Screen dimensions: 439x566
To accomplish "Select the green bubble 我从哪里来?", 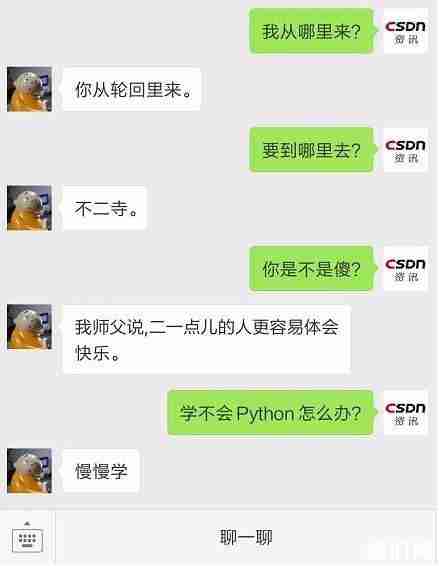I will coord(313,31).
